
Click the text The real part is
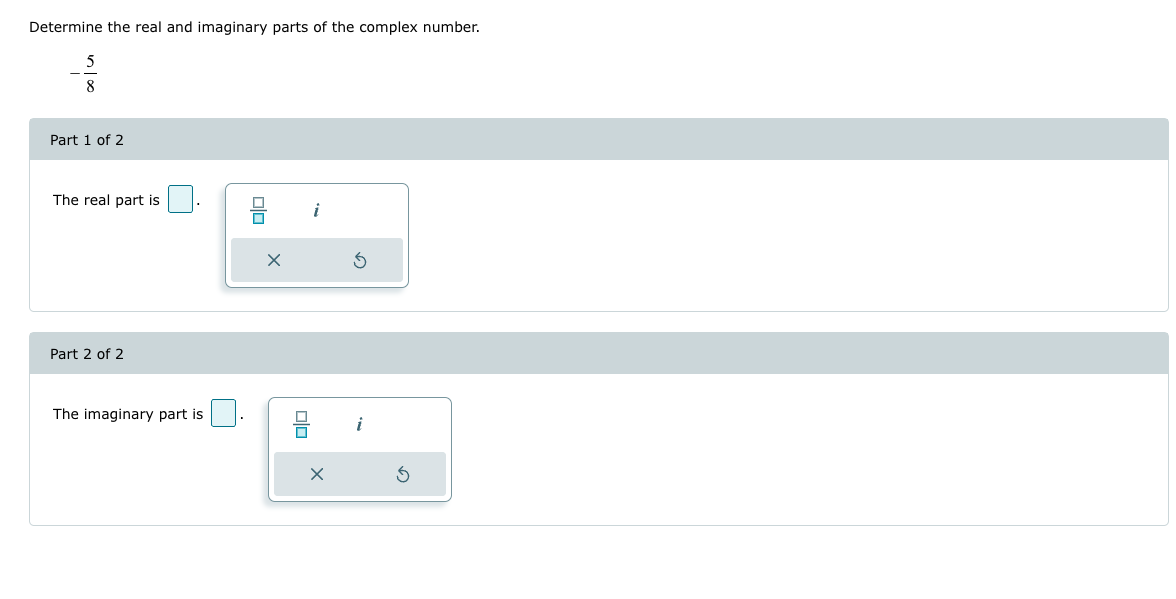tap(106, 200)
